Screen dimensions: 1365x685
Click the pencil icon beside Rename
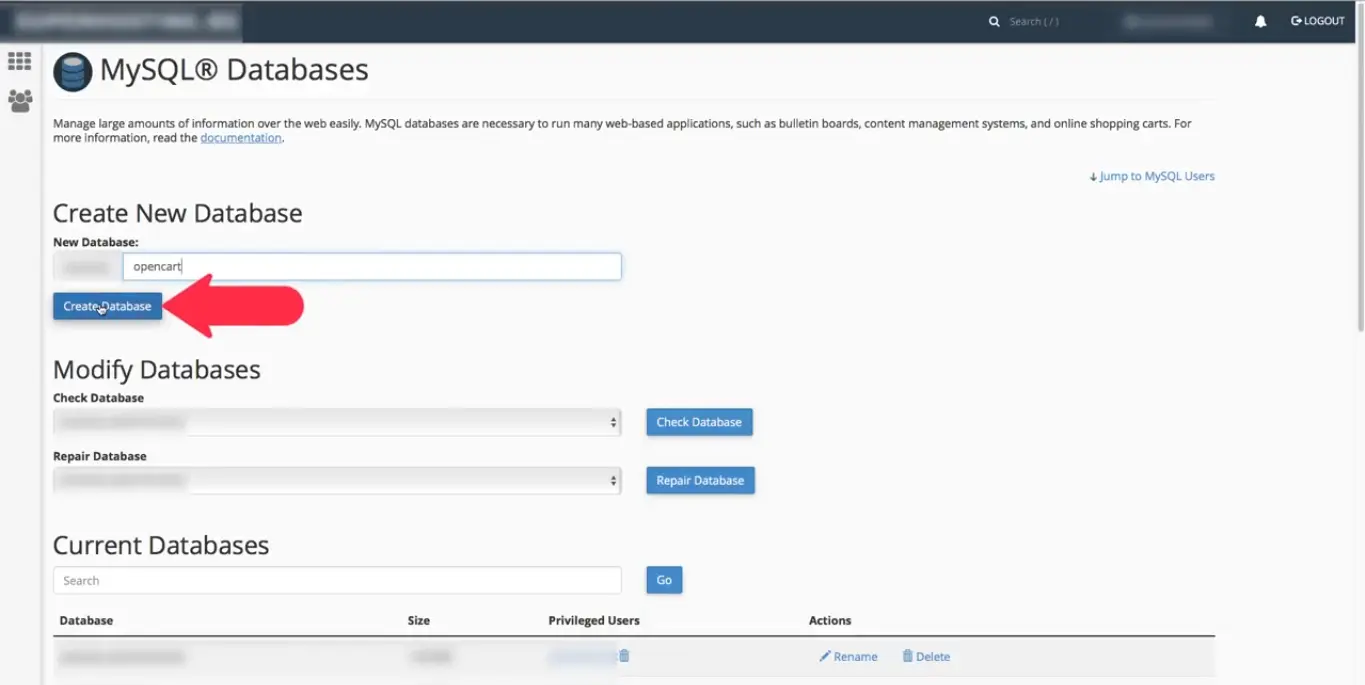click(824, 656)
